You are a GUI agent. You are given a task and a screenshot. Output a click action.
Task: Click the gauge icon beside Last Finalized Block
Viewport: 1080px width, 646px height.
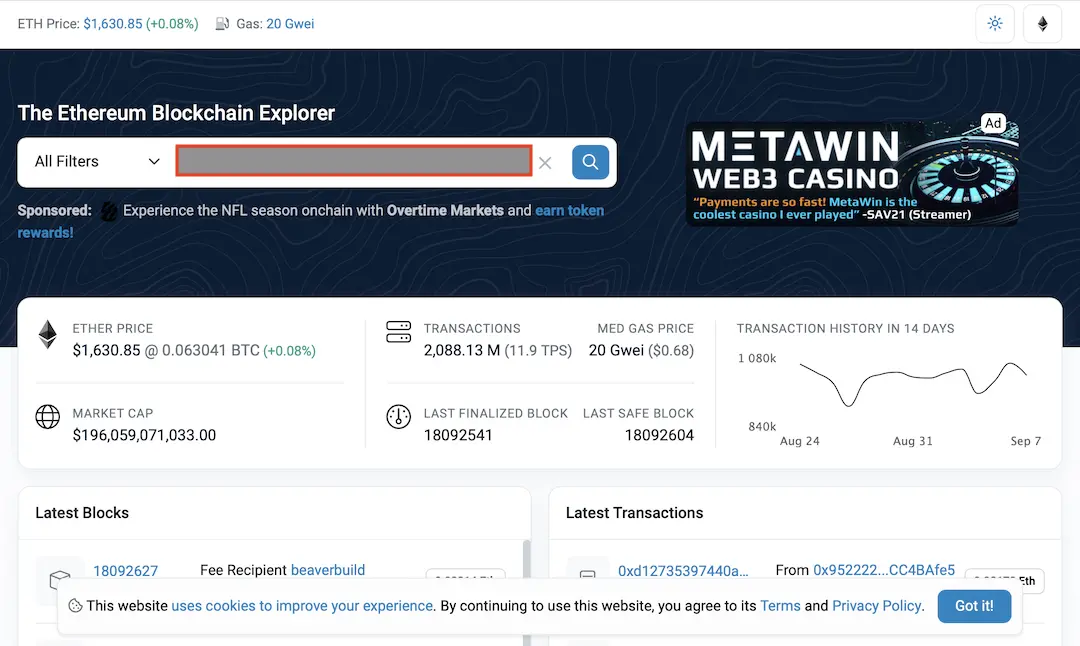(x=399, y=417)
